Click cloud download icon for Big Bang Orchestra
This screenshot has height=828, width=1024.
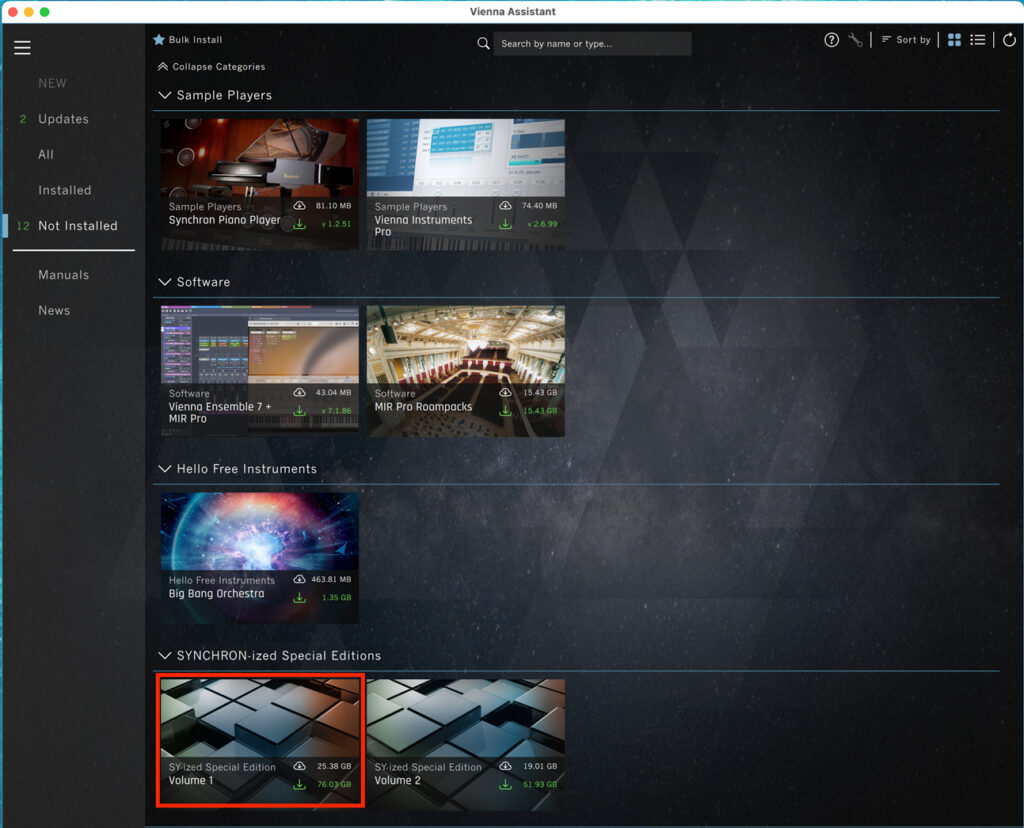pyautogui.click(x=299, y=579)
